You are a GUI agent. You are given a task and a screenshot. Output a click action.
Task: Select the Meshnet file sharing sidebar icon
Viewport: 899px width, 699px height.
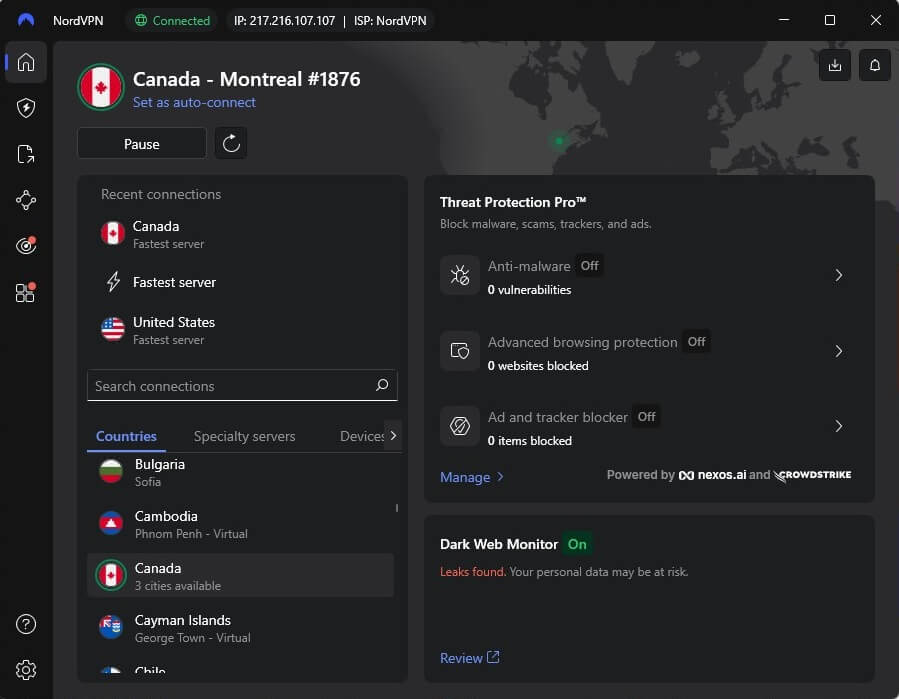pos(25,152)
